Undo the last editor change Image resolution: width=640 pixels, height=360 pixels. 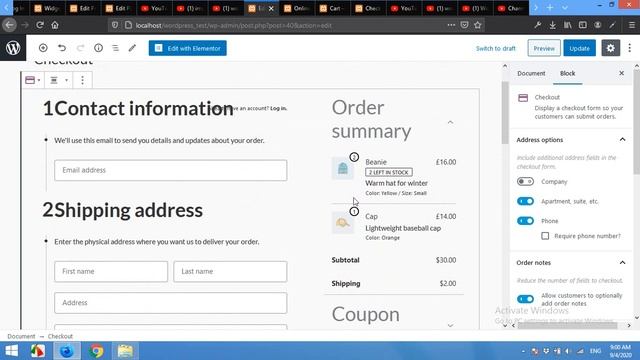point(62,48)
